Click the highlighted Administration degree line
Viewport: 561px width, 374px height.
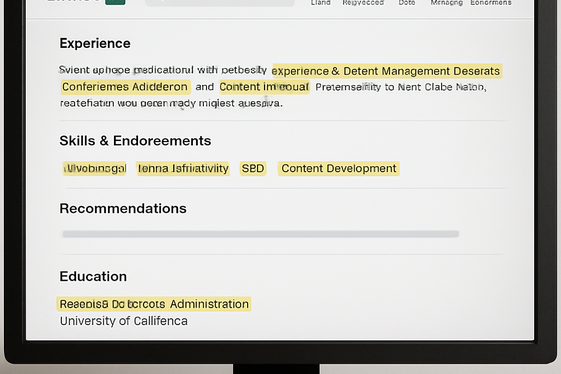154,304
